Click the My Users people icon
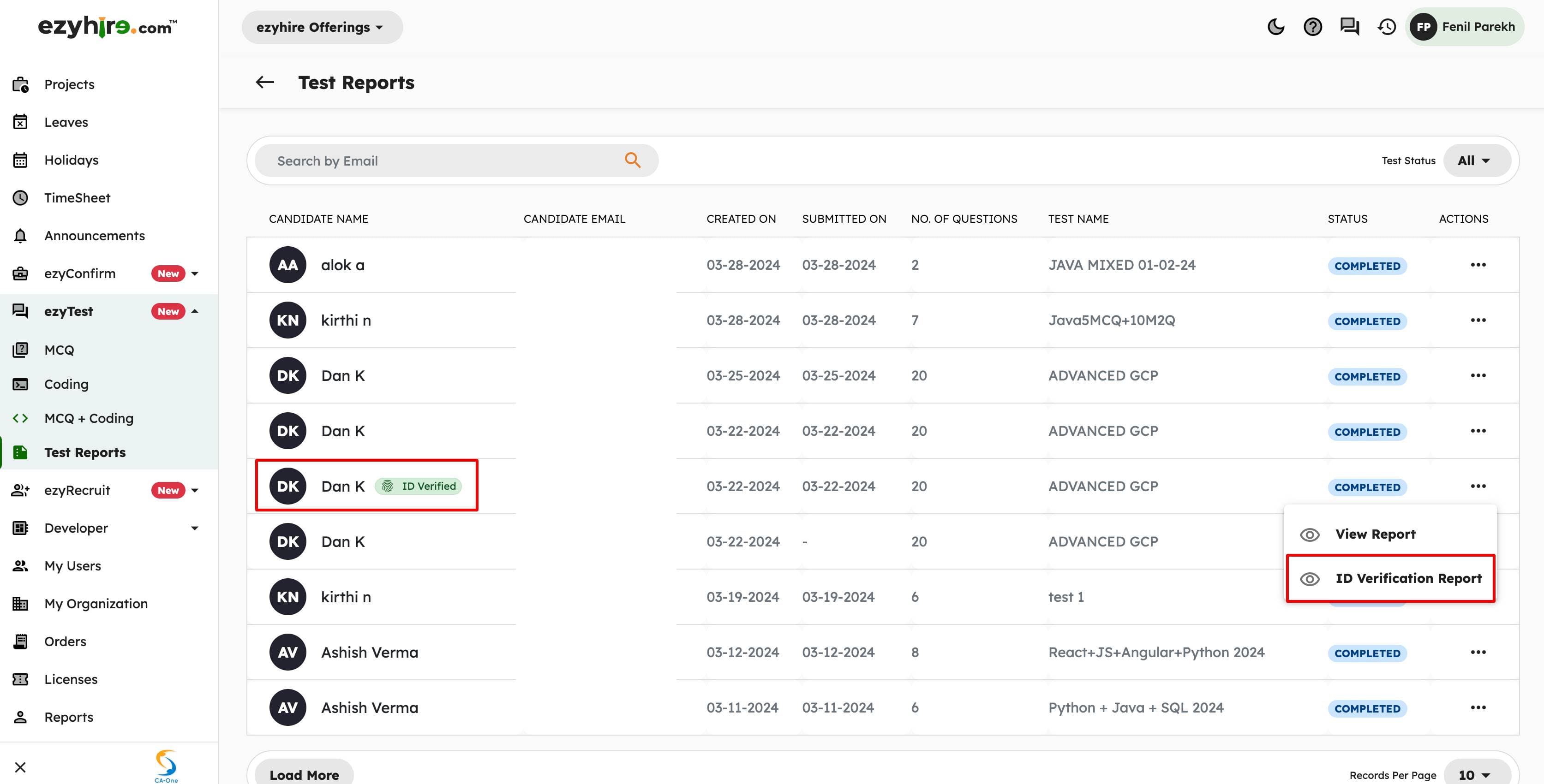The height and width of the screenshot is (784, 1544). (x=20, y=566)
